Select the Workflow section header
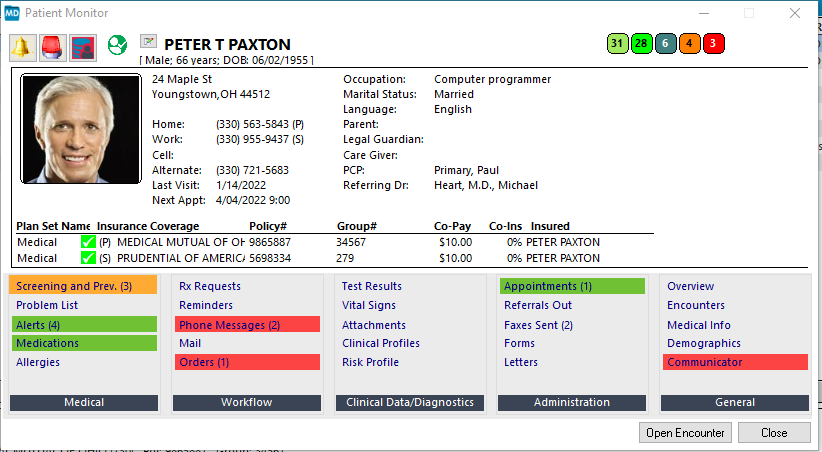822x452 pixels. [x=247, y=403]
